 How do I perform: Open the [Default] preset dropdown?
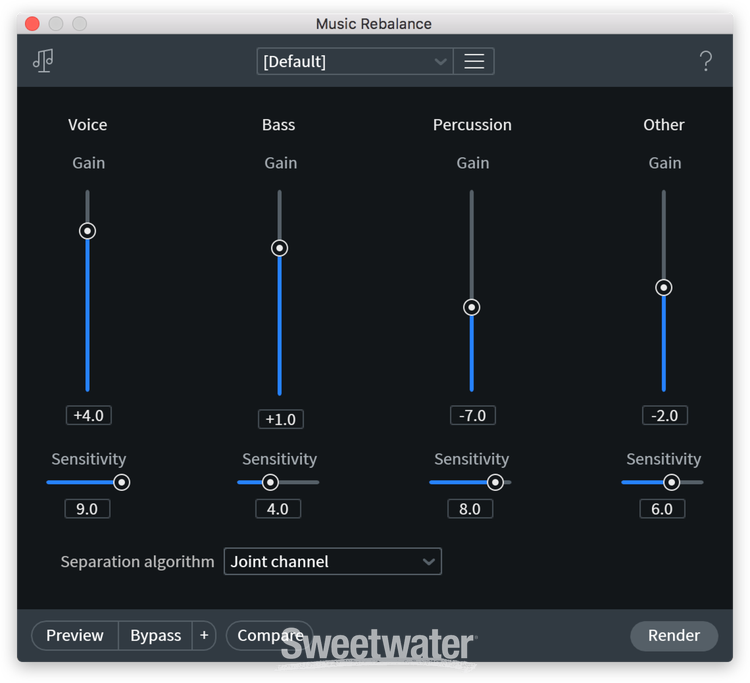[x=354, y=61]
